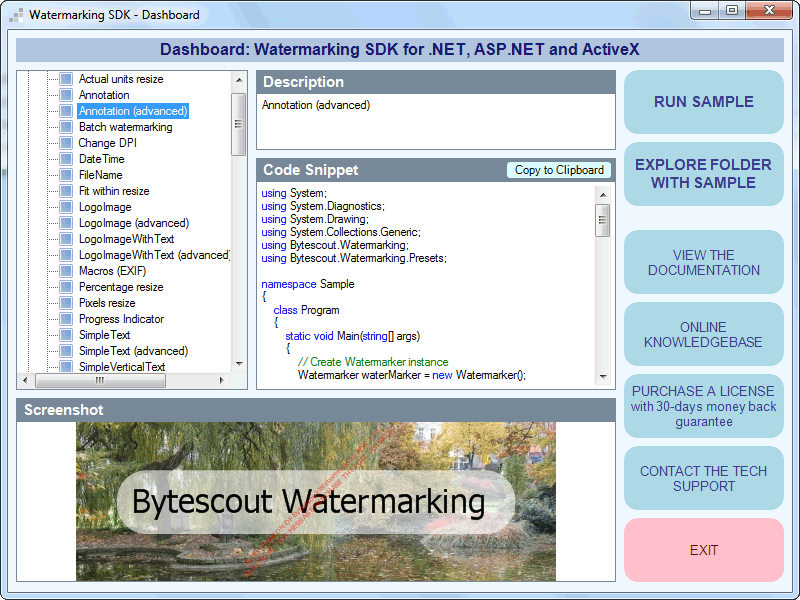The width and height of the screenshot is (800, 600).
Task: Open the Batch watermarking sample
Action: pos(126,127)
